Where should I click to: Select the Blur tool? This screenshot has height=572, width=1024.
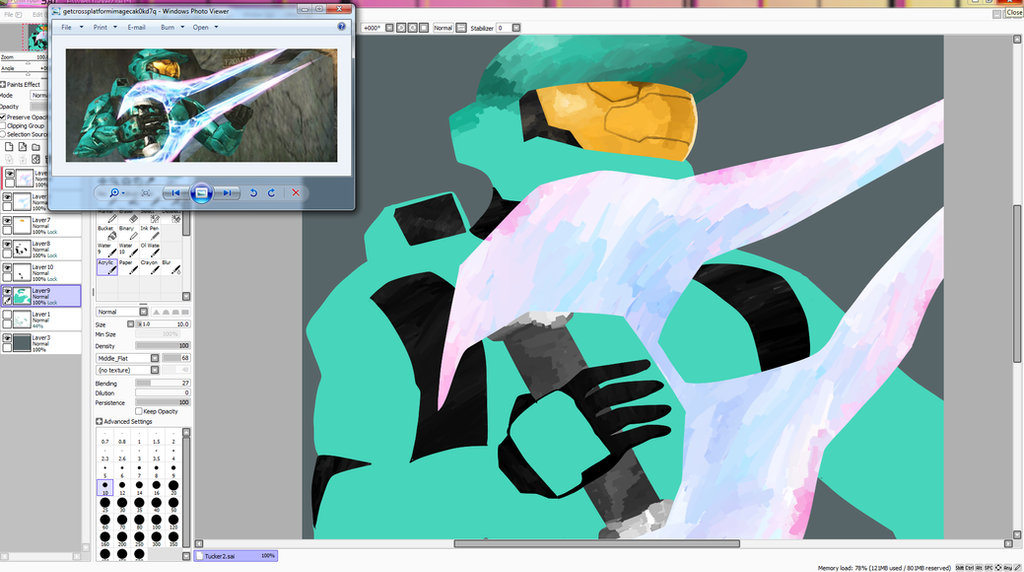point(171,266)
